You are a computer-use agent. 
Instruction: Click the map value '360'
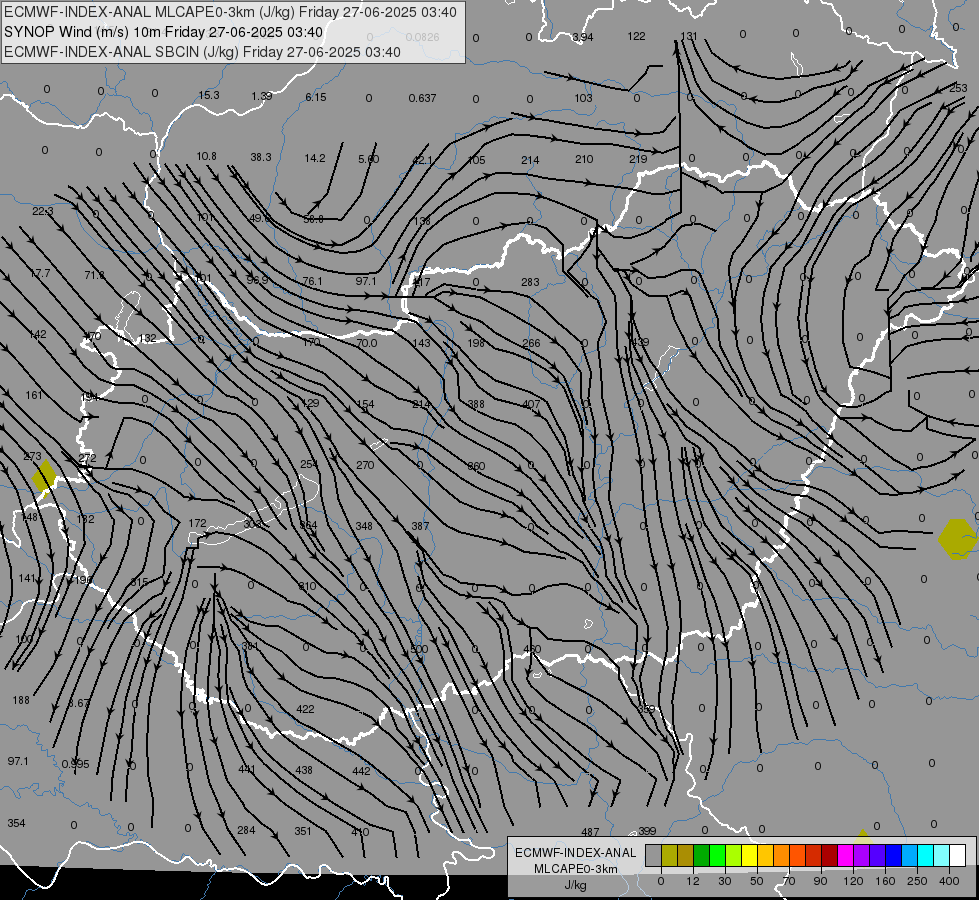click(476, 466)
